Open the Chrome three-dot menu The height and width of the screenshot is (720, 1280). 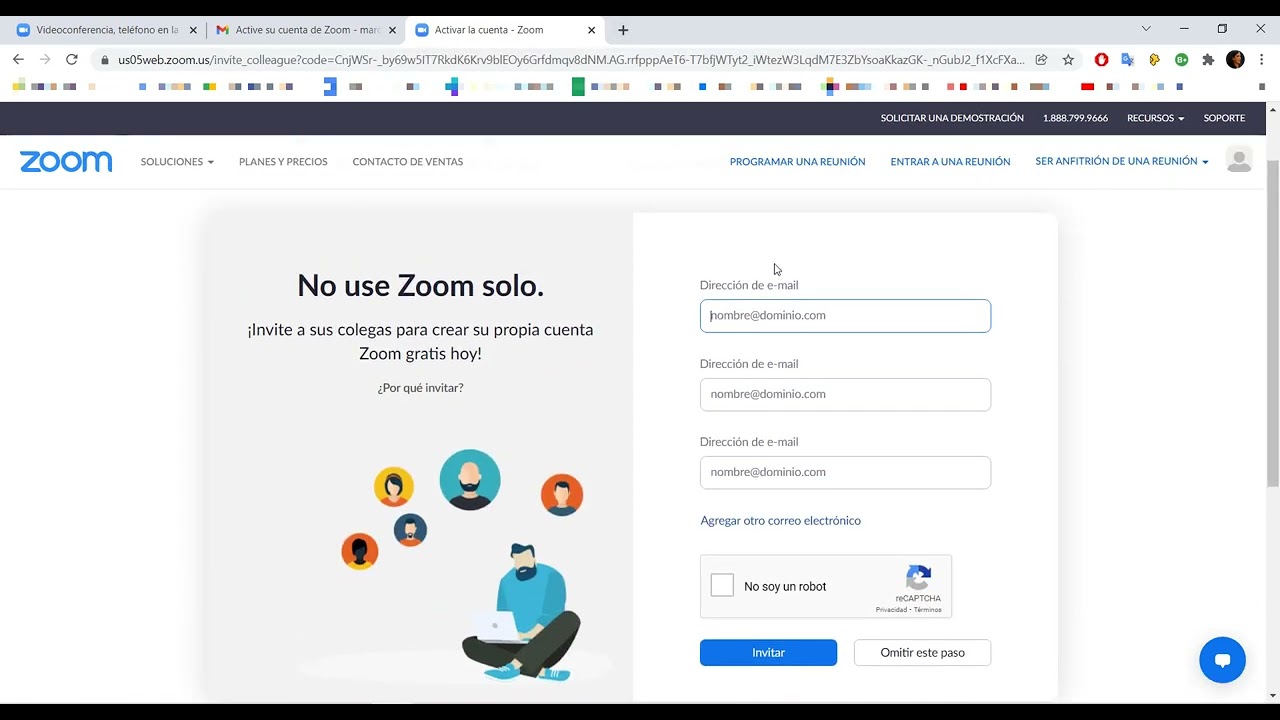(x=1262, y=60)
